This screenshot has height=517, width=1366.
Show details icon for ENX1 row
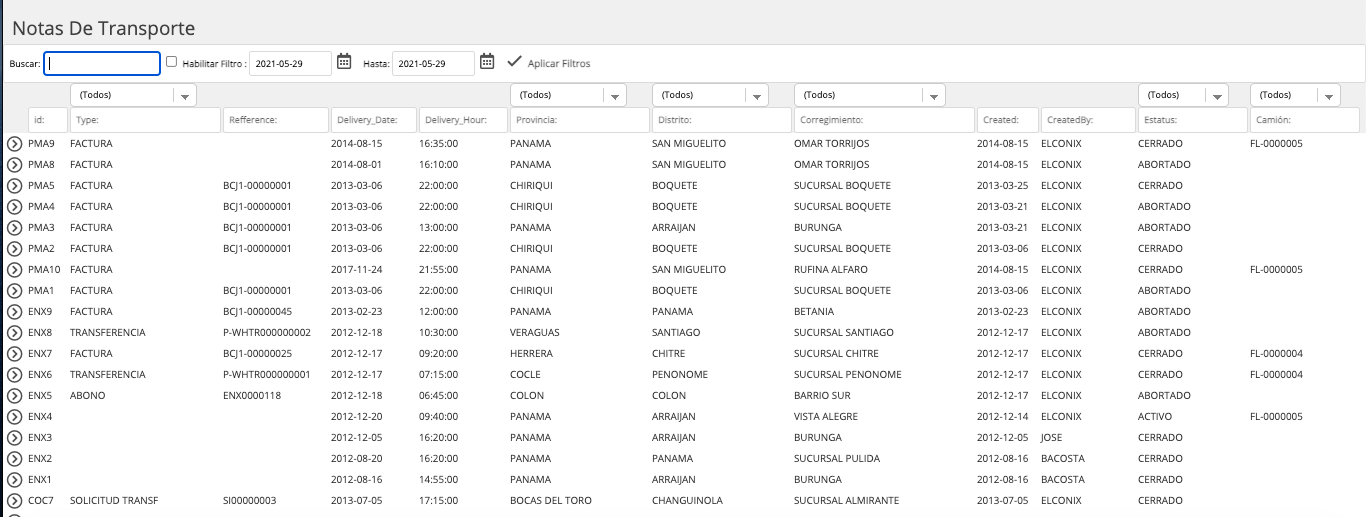(x=14, y=480)
